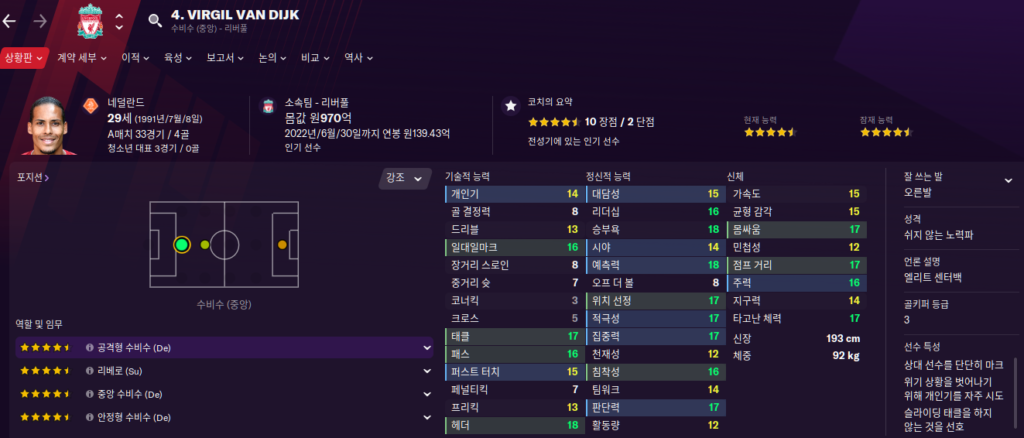Click the 코치의 요약 star rating

(x=554, y=122)
